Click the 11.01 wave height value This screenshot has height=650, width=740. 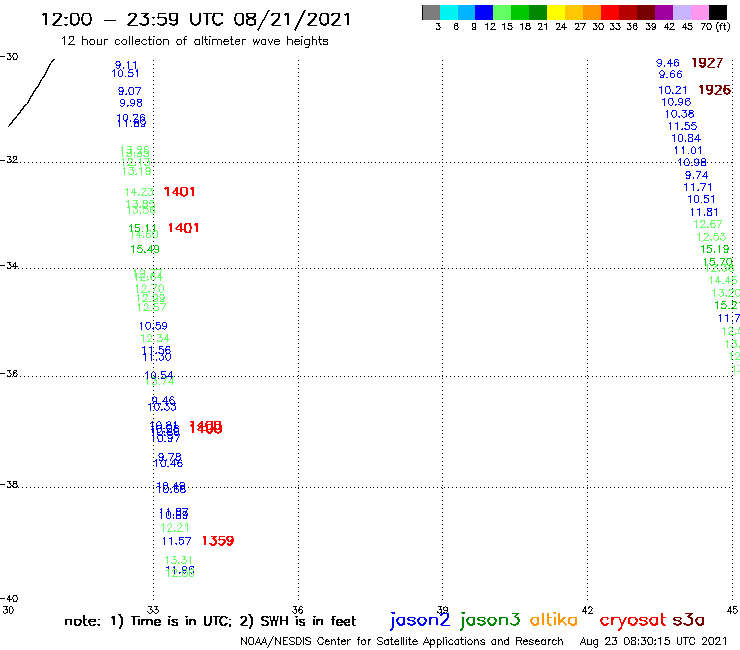click(x=688, y=151)
